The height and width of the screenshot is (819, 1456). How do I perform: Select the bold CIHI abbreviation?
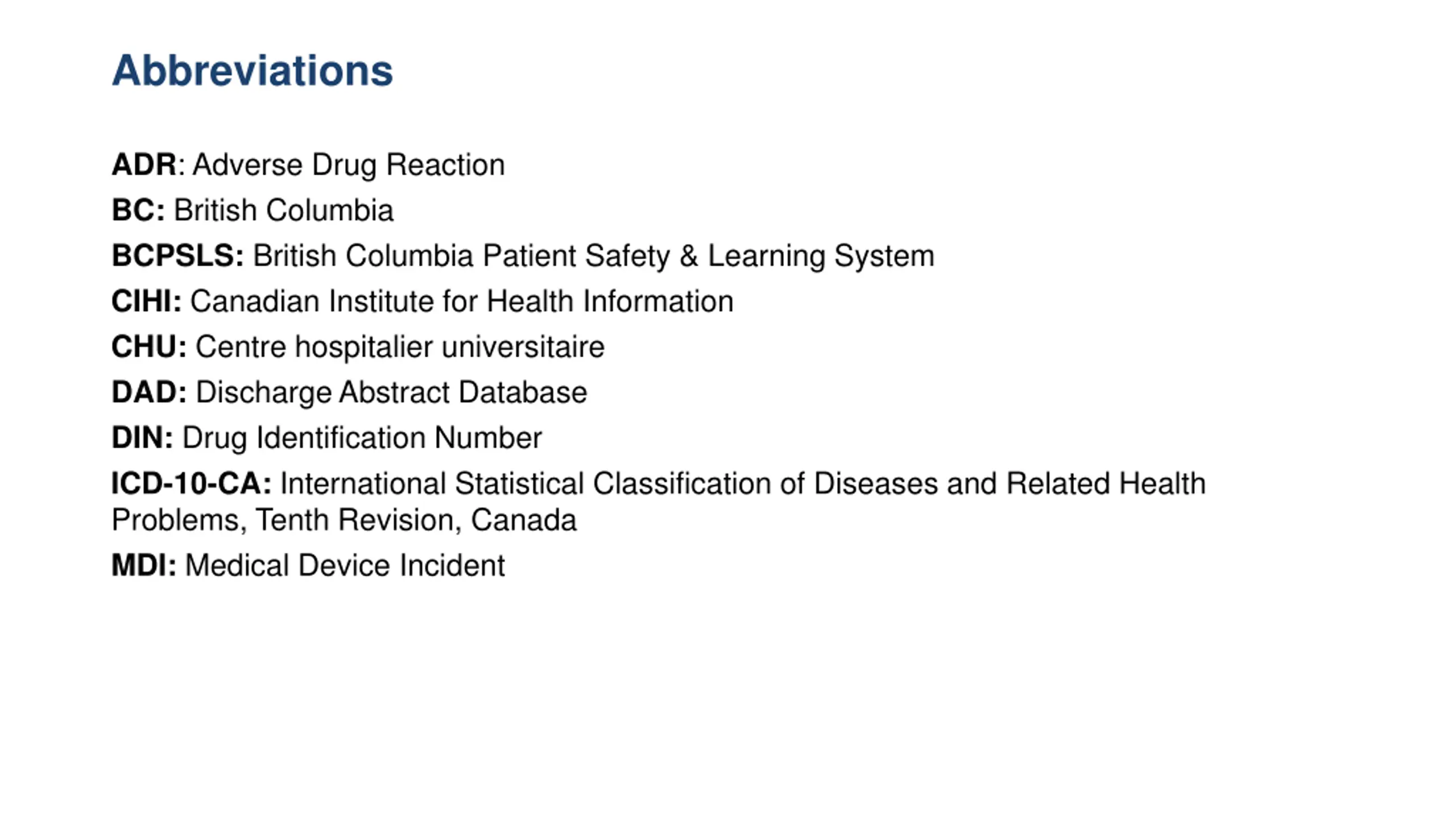[146, 301]
